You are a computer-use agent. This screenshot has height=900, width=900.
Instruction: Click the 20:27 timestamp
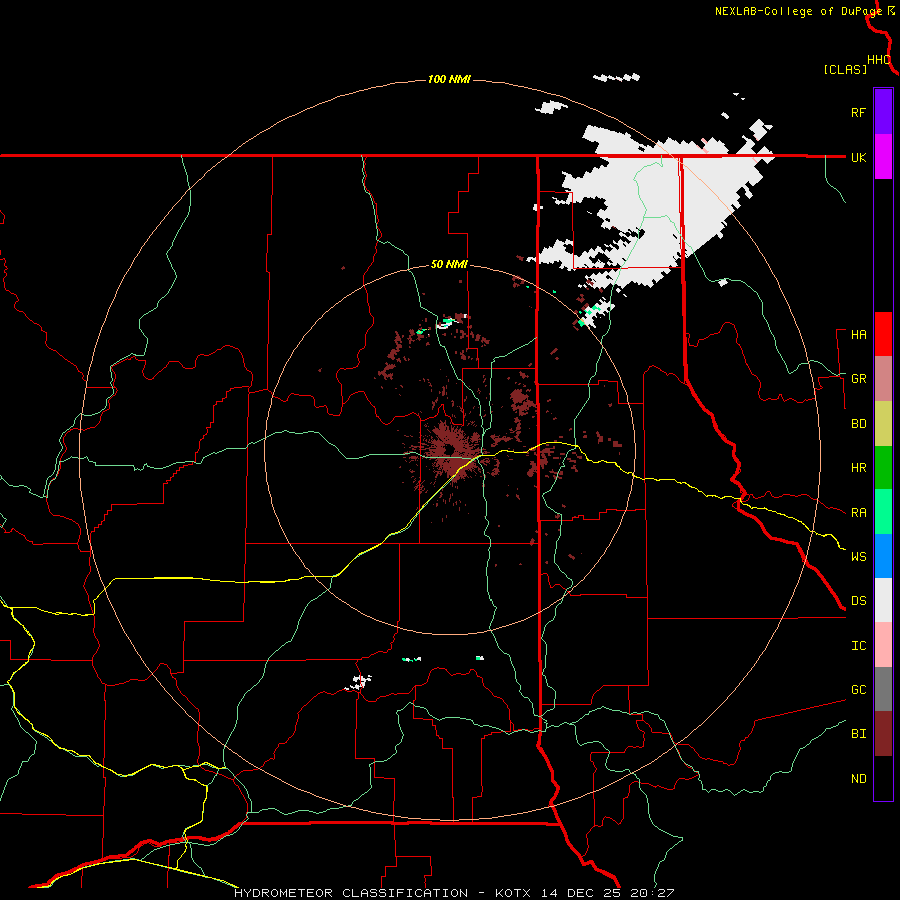click(x=652, y=893)
